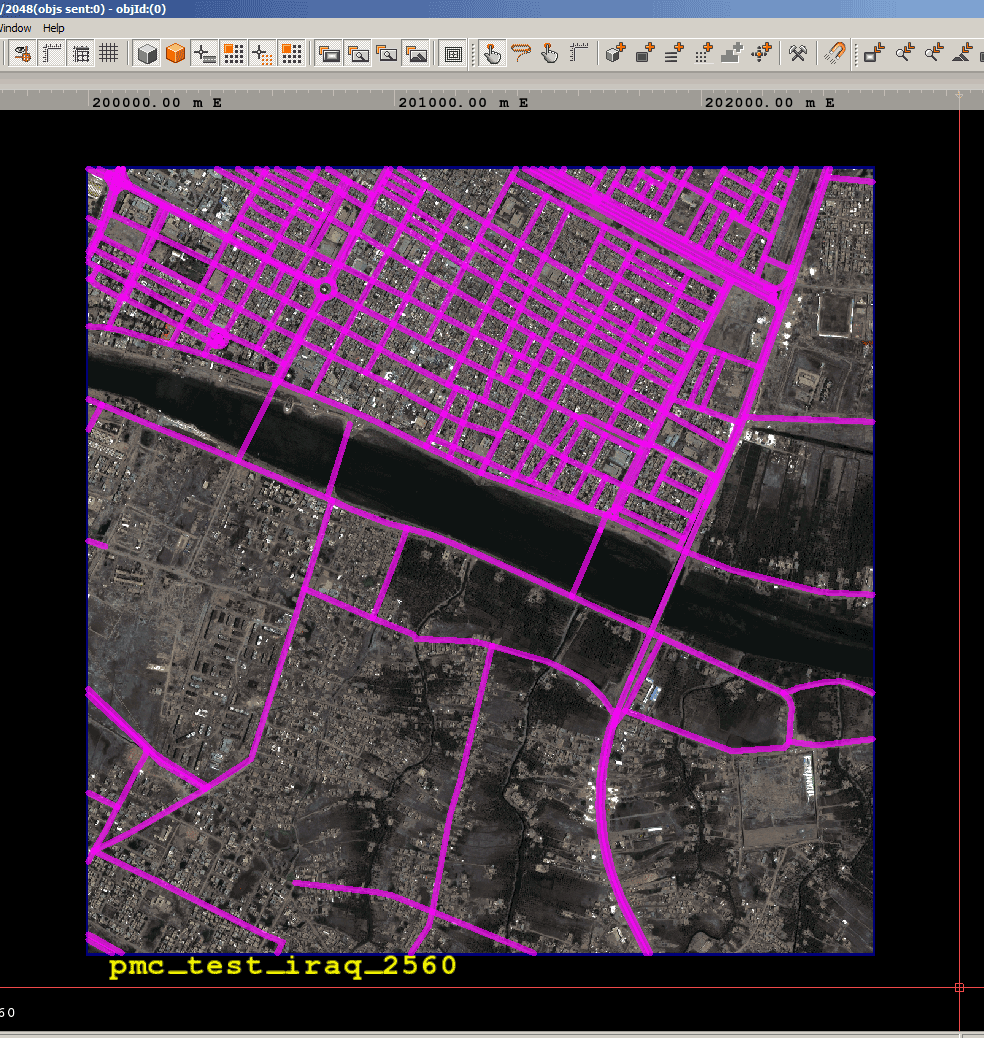Open the Window menu
Screen dimensions: 984x1038
pos(15,28)
